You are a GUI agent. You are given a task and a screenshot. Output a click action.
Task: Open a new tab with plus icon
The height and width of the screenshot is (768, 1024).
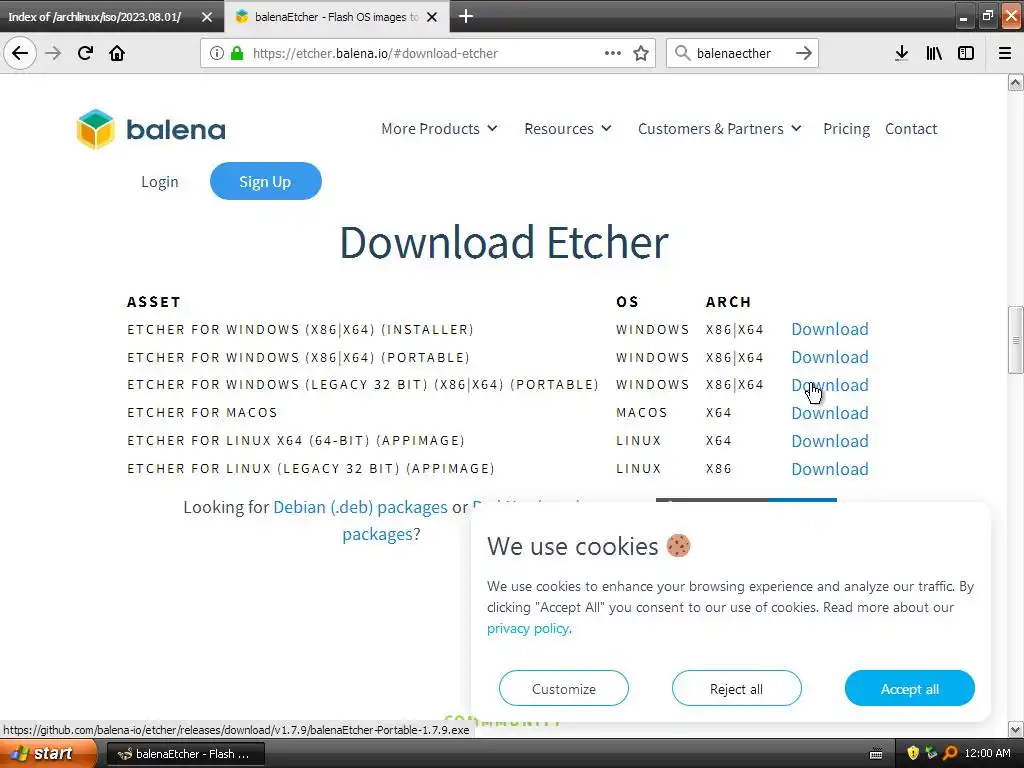point(466,16)
